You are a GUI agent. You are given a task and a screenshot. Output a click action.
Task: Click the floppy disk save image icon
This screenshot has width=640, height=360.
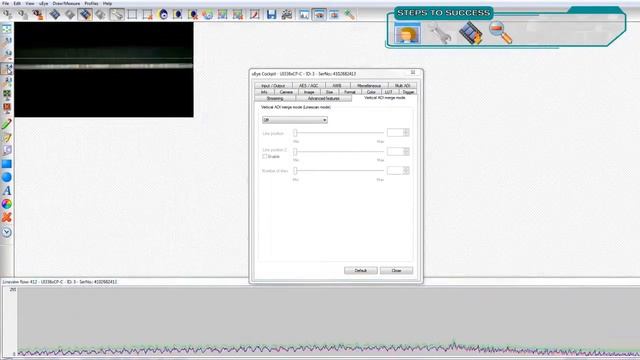[271, 15]
